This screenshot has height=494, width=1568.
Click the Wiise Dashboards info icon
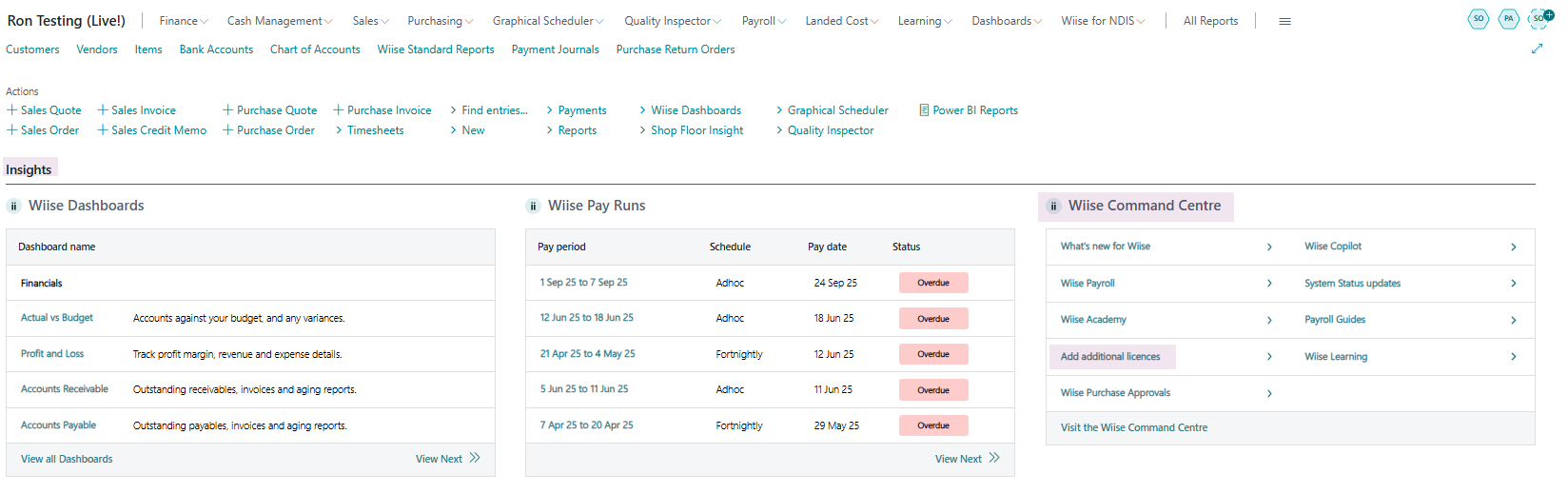(x=14, y=207)
